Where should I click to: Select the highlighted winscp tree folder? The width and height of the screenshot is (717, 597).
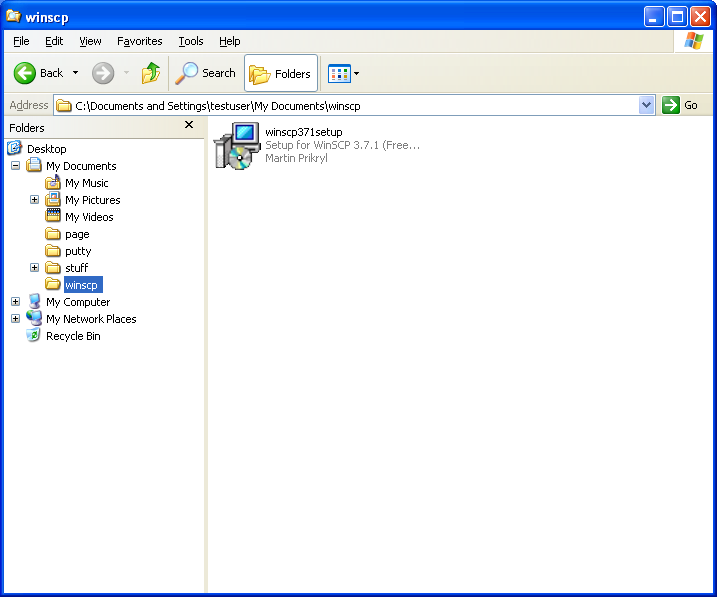[x=83, y=285]
